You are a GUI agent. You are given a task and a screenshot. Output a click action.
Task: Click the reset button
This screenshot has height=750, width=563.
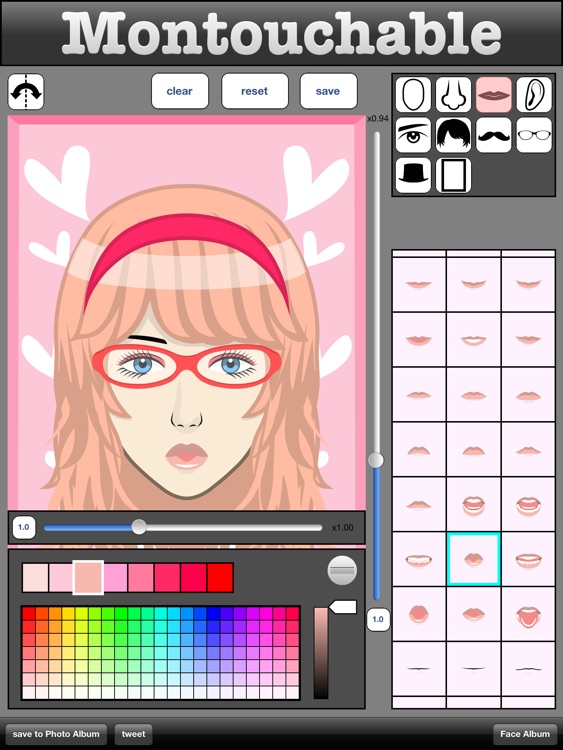pyautogui.click(x=254, y=91)
